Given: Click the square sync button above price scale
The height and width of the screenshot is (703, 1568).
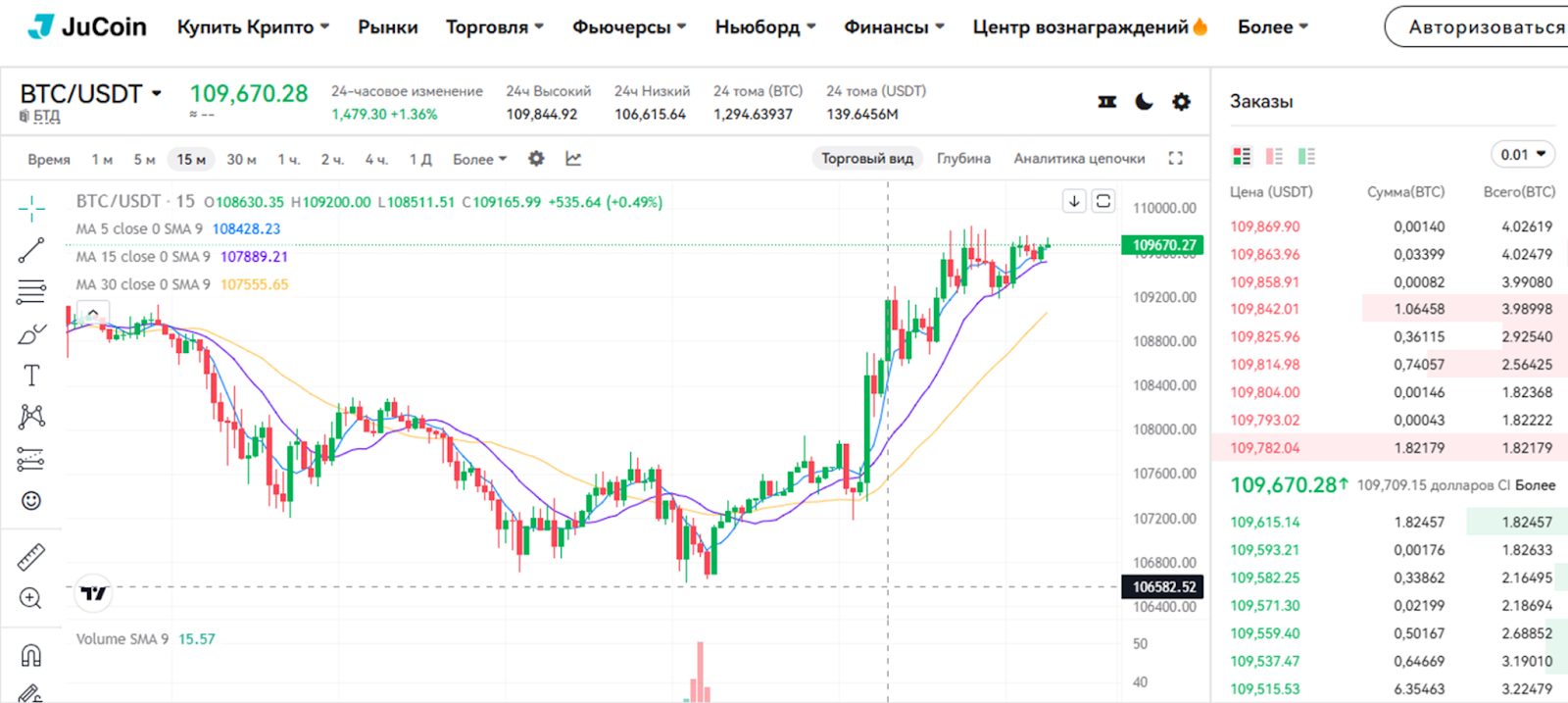Looking at the screenshot, I should (x=1103, y=201).
